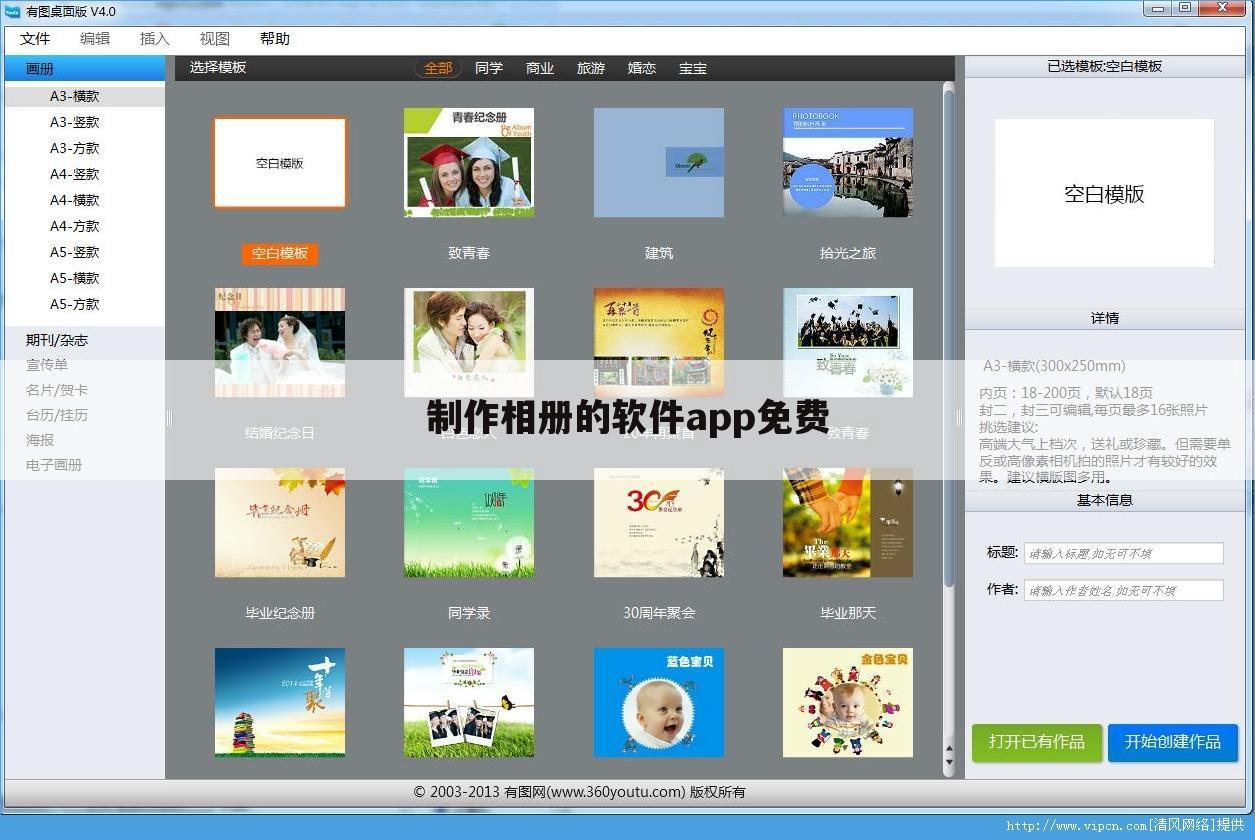Select the 同学录 template thumbnail
1255x840 pixels.
point(469,522)
